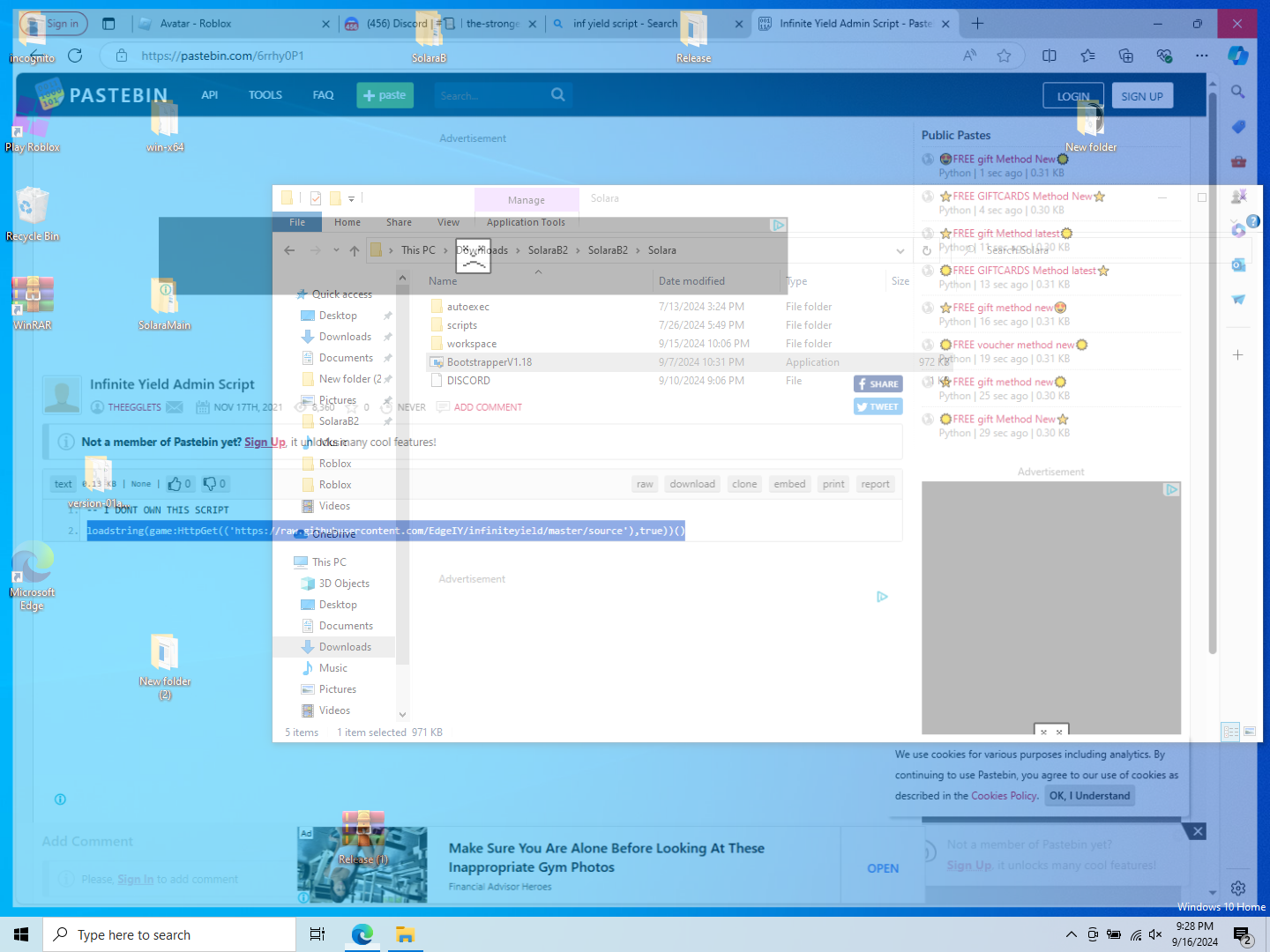Open Edge sidebar settings gear
This screenshot has width=1270, height=952.
coord(1238,888)
